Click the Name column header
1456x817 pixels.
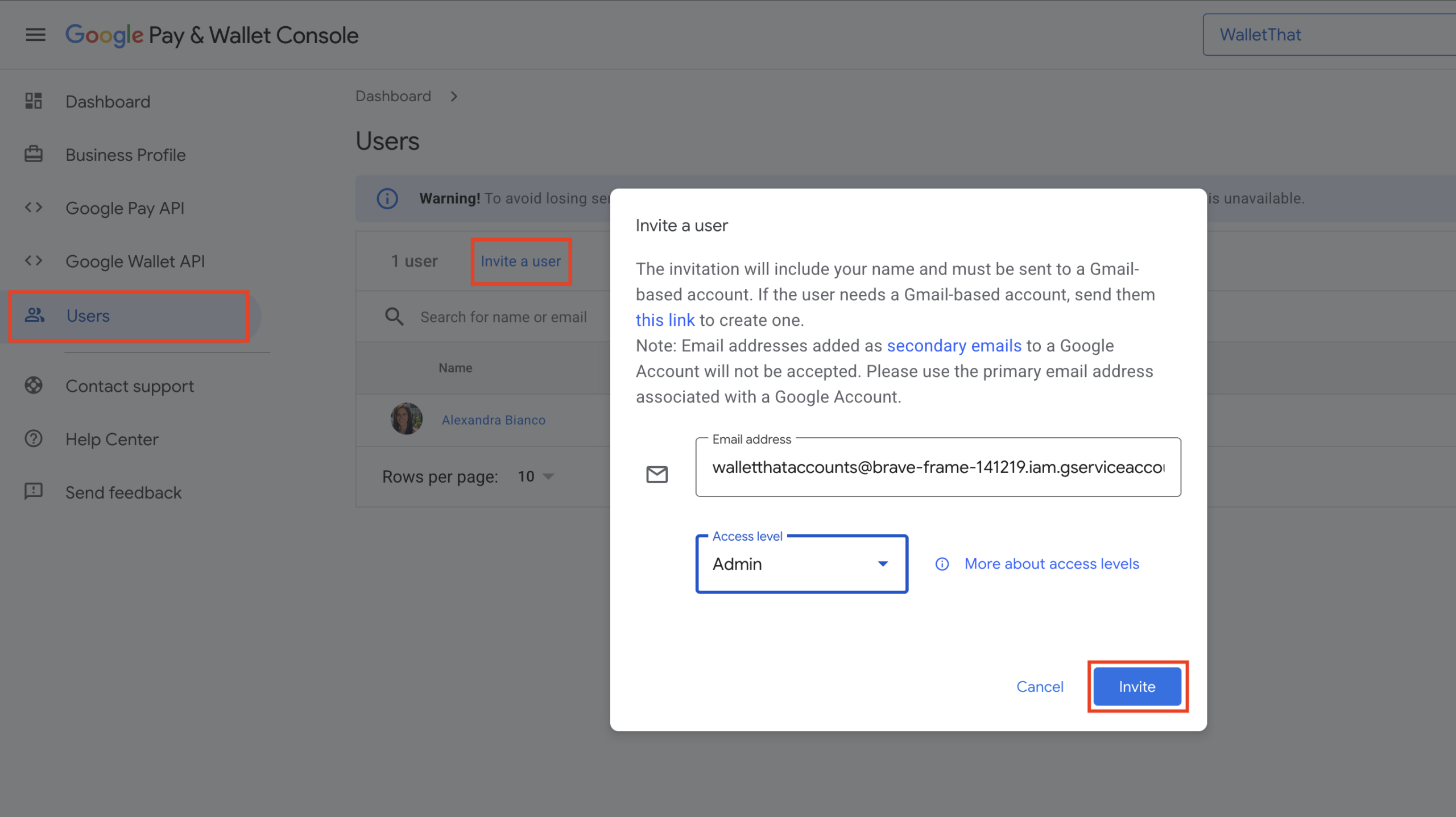(x=455, y=368)
